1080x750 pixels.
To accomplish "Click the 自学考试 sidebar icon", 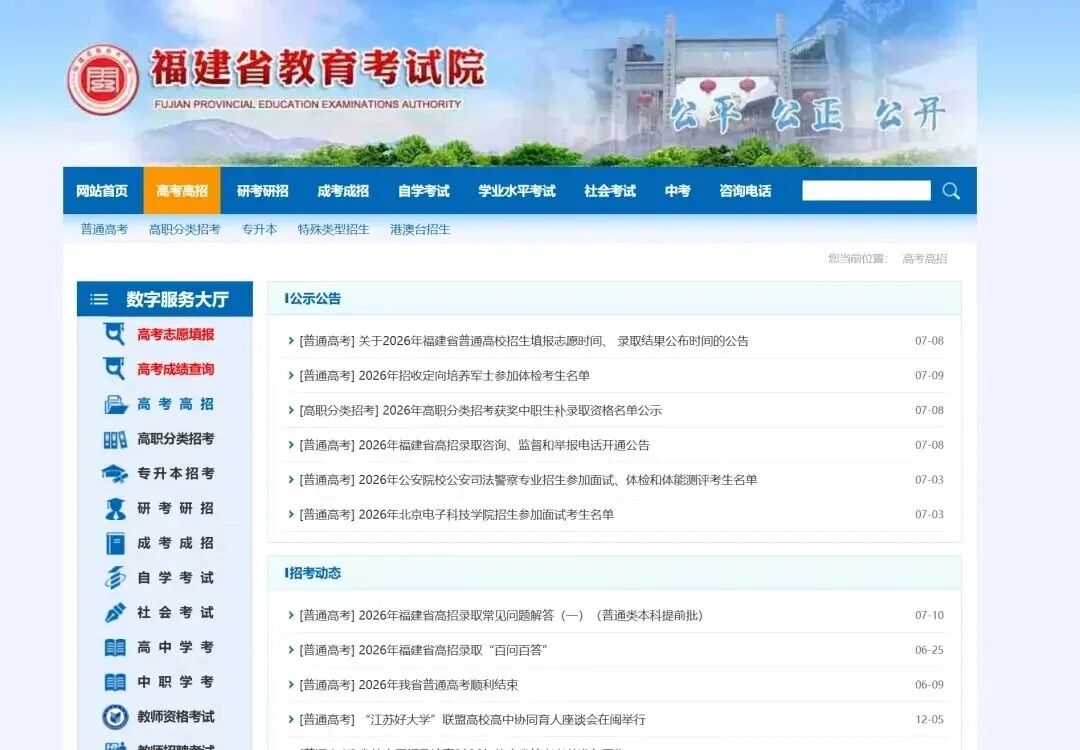I will 115,578.
